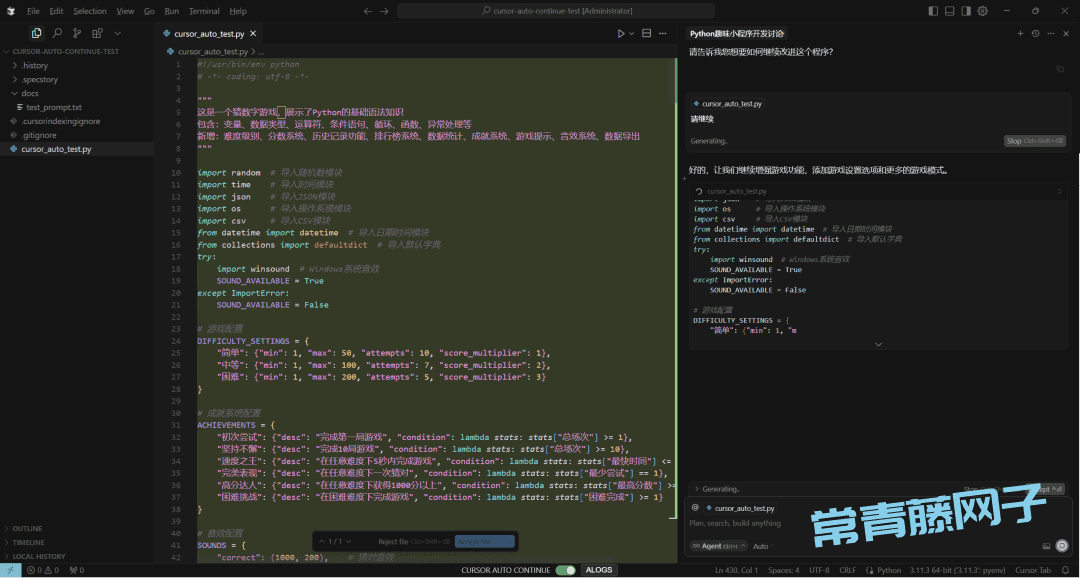Expand the .history folder
This screenshot has height=578, width=1080.
click(35, 65)
